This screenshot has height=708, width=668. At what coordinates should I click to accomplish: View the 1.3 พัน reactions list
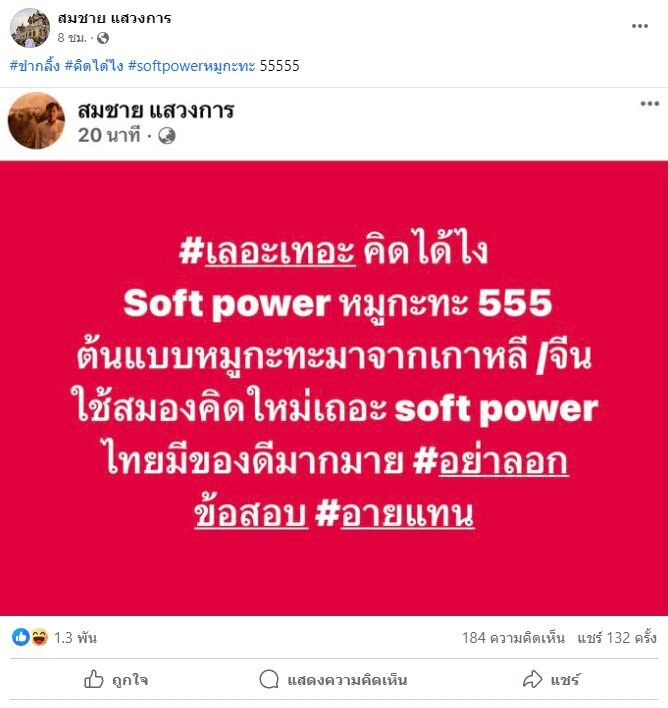75,638
